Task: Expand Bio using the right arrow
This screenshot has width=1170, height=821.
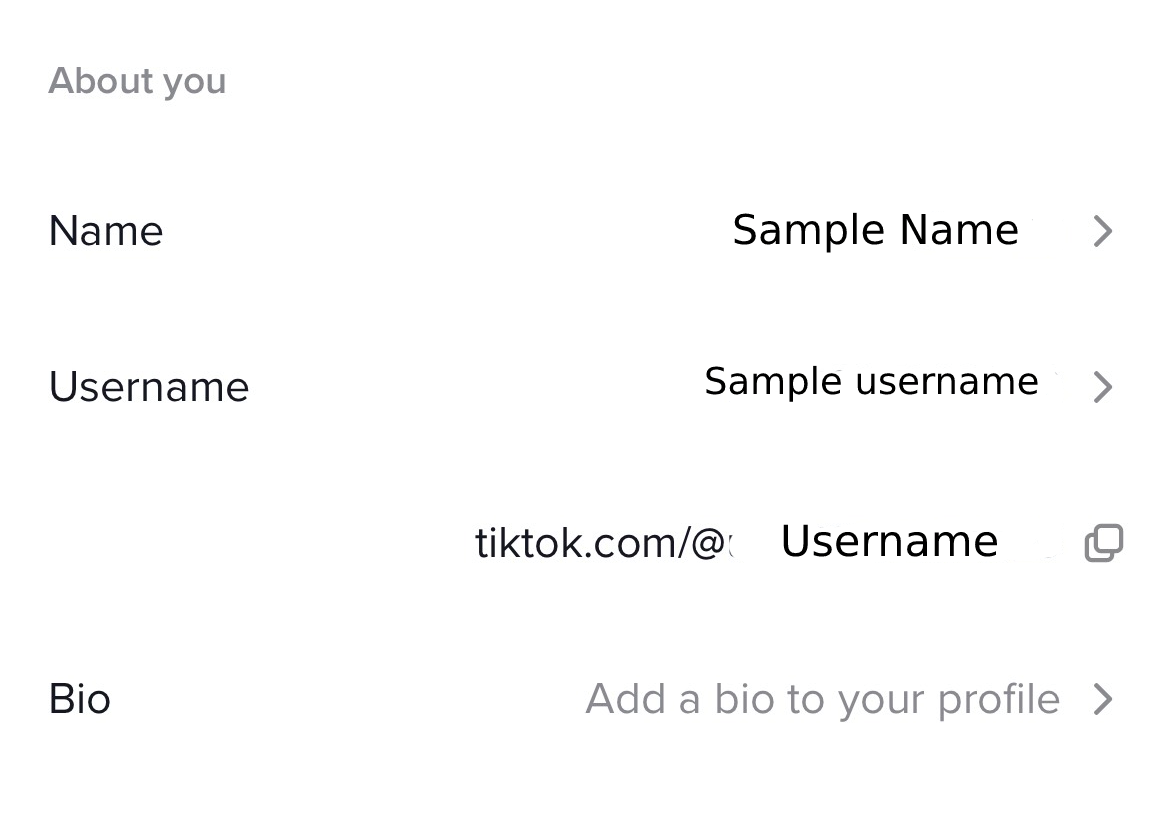Action: (x=1102, y=699)
